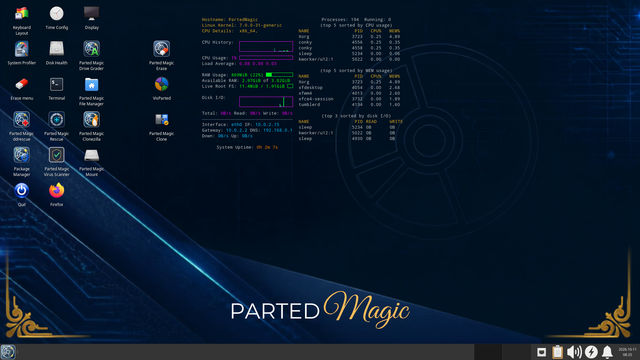Open Parted Magic Clonezilla
Image resolution: width=640 pixels, height=360 pixels.
tap(91, 120)
